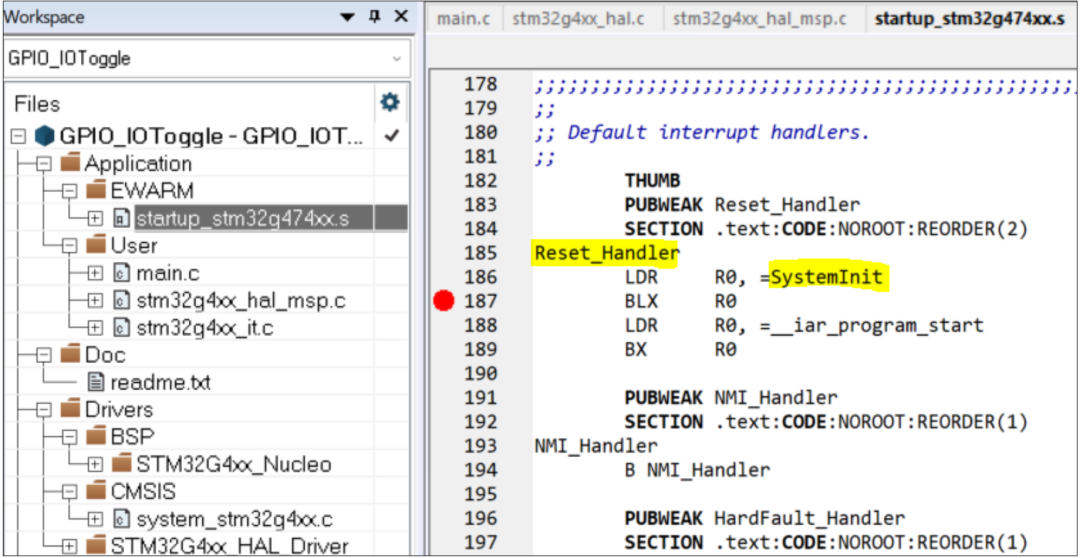Click the readme.txt document icon
The image size is (1080, 558).
point(96,382)
